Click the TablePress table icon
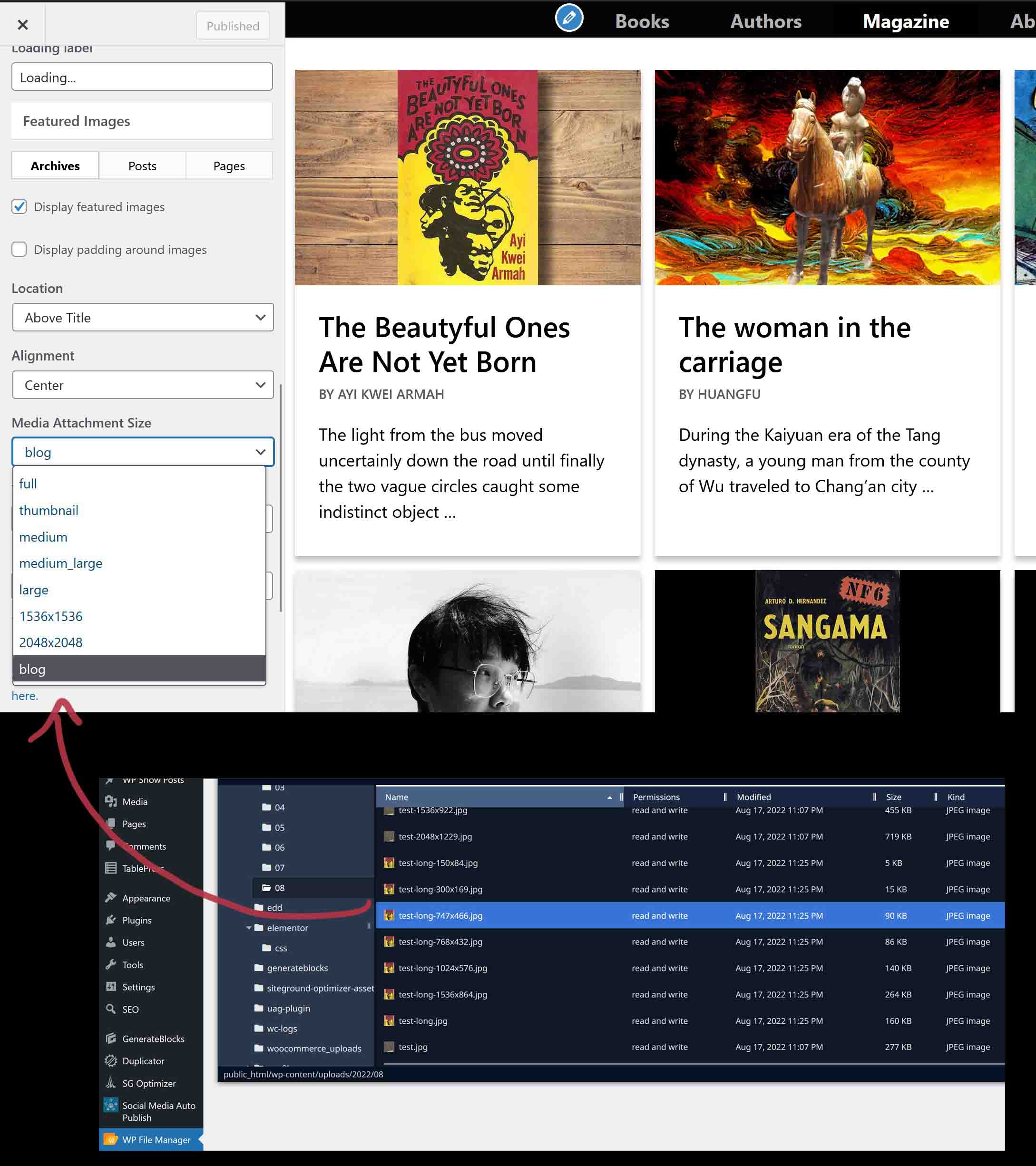 112,868
